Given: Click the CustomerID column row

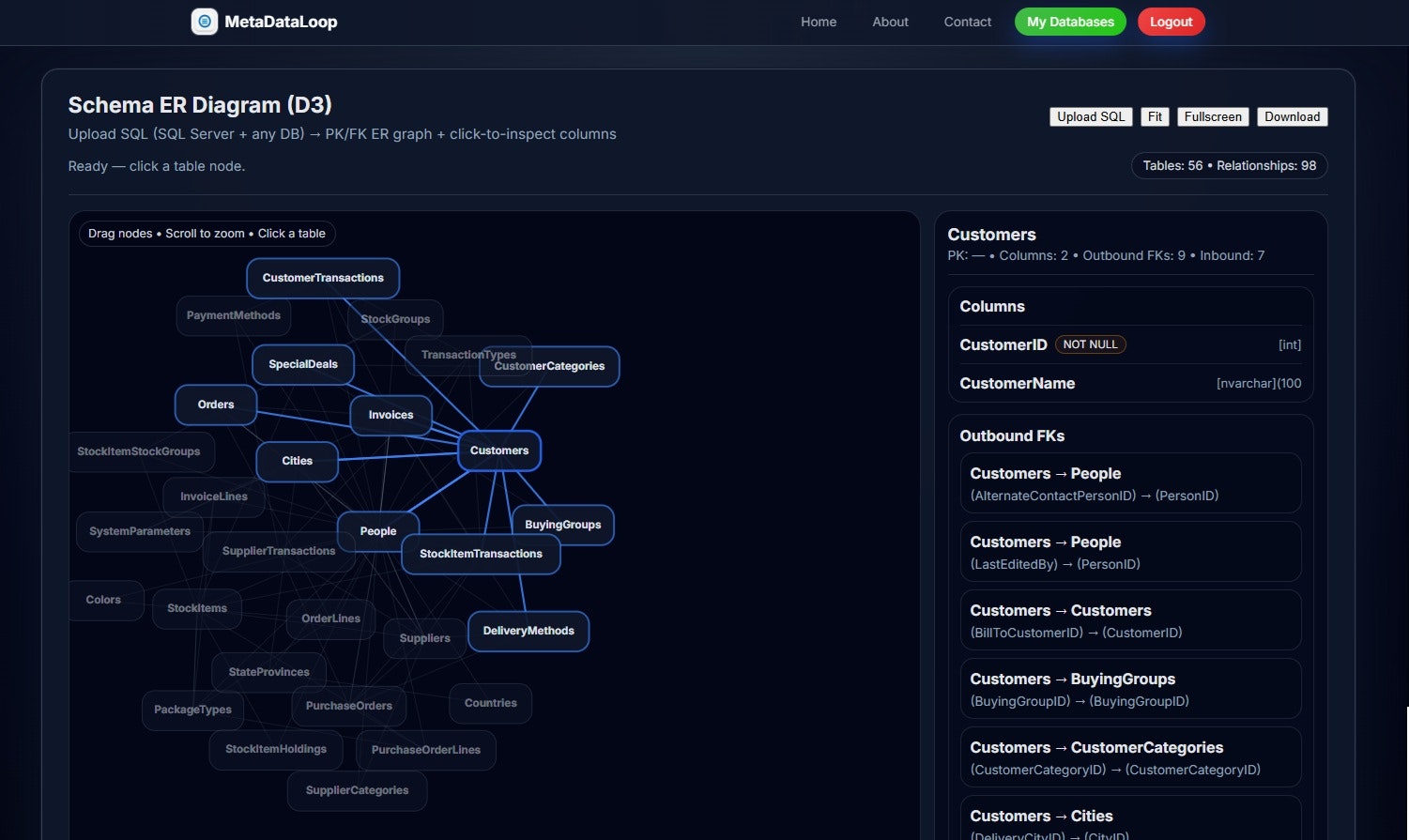Looking at the screenshot, I should pos(1130,344).
